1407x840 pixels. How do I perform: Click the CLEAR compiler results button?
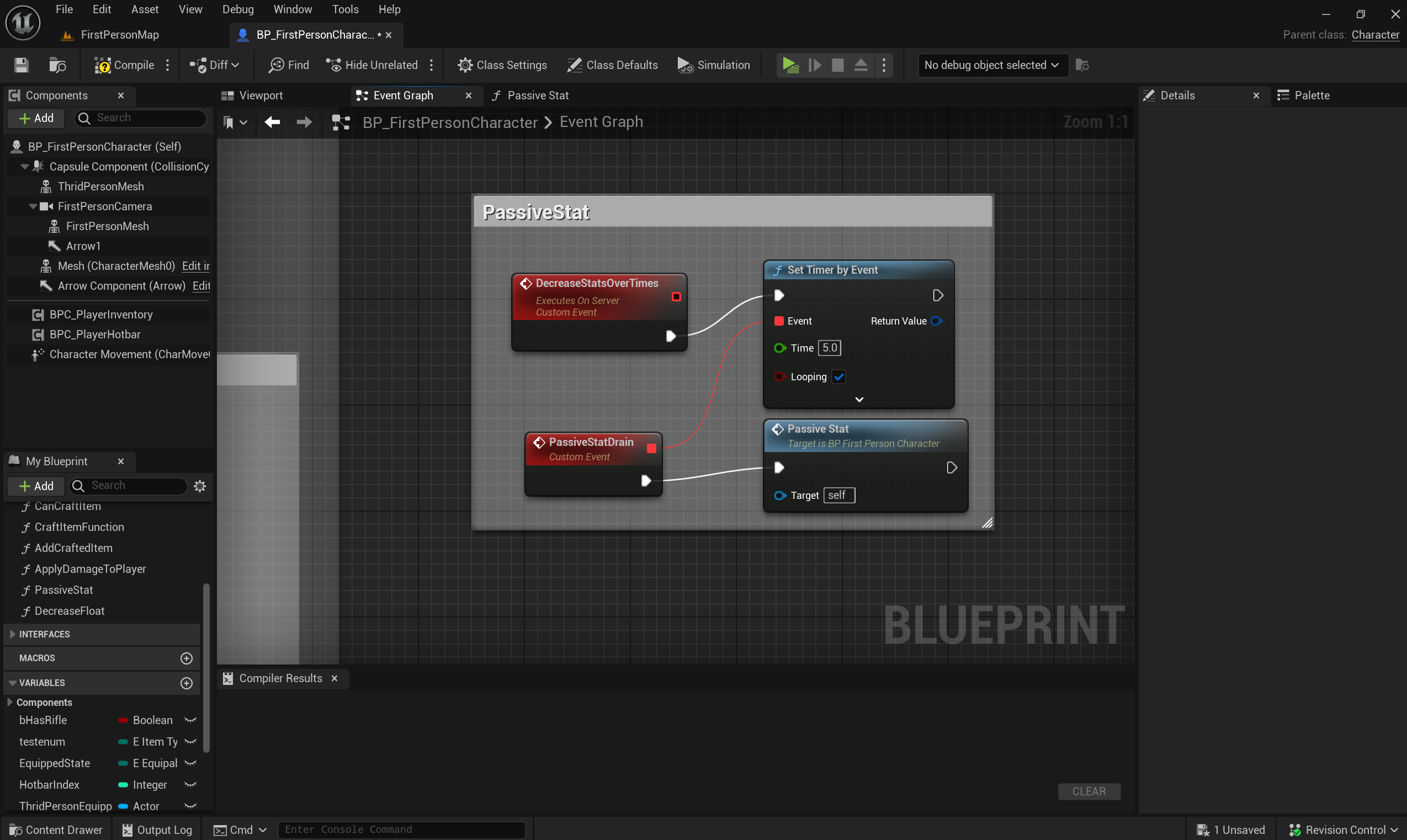click(x=1089, y=791)
